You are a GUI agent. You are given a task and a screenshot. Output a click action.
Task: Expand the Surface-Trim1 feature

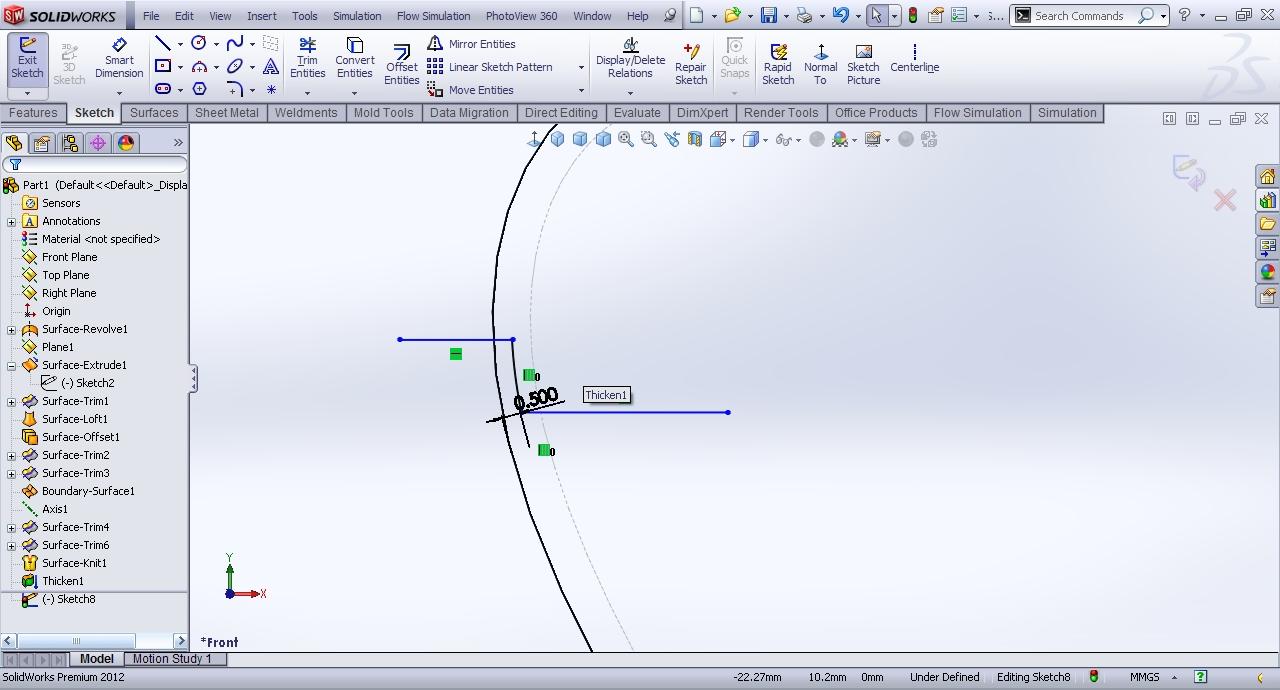(x=12, y=402)
